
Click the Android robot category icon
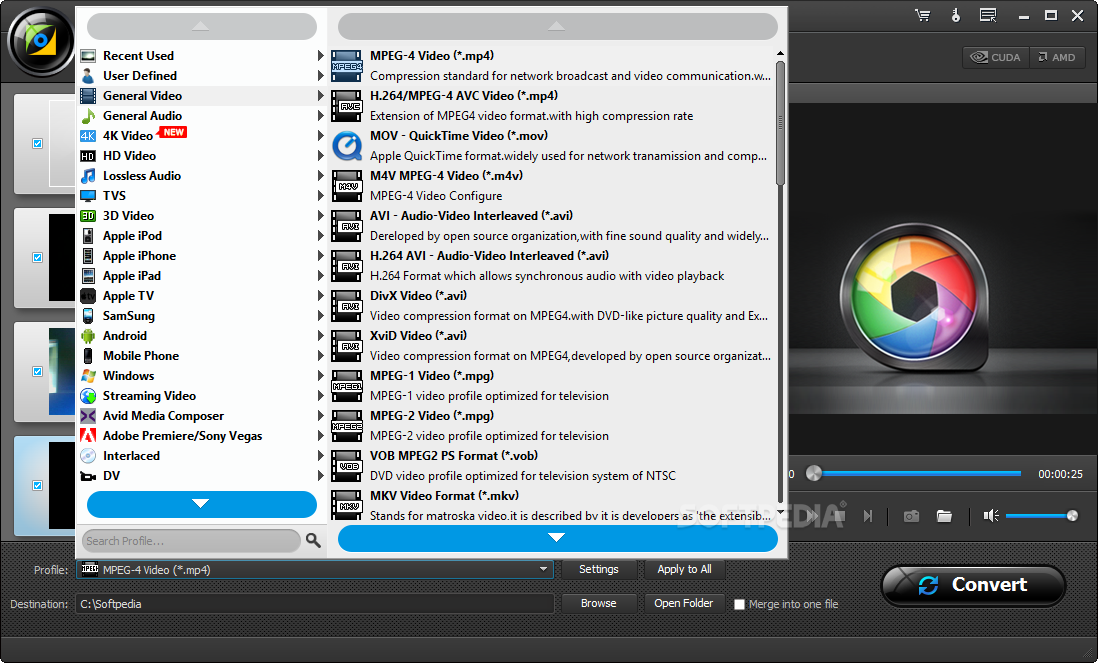click(x=88, y=336)
